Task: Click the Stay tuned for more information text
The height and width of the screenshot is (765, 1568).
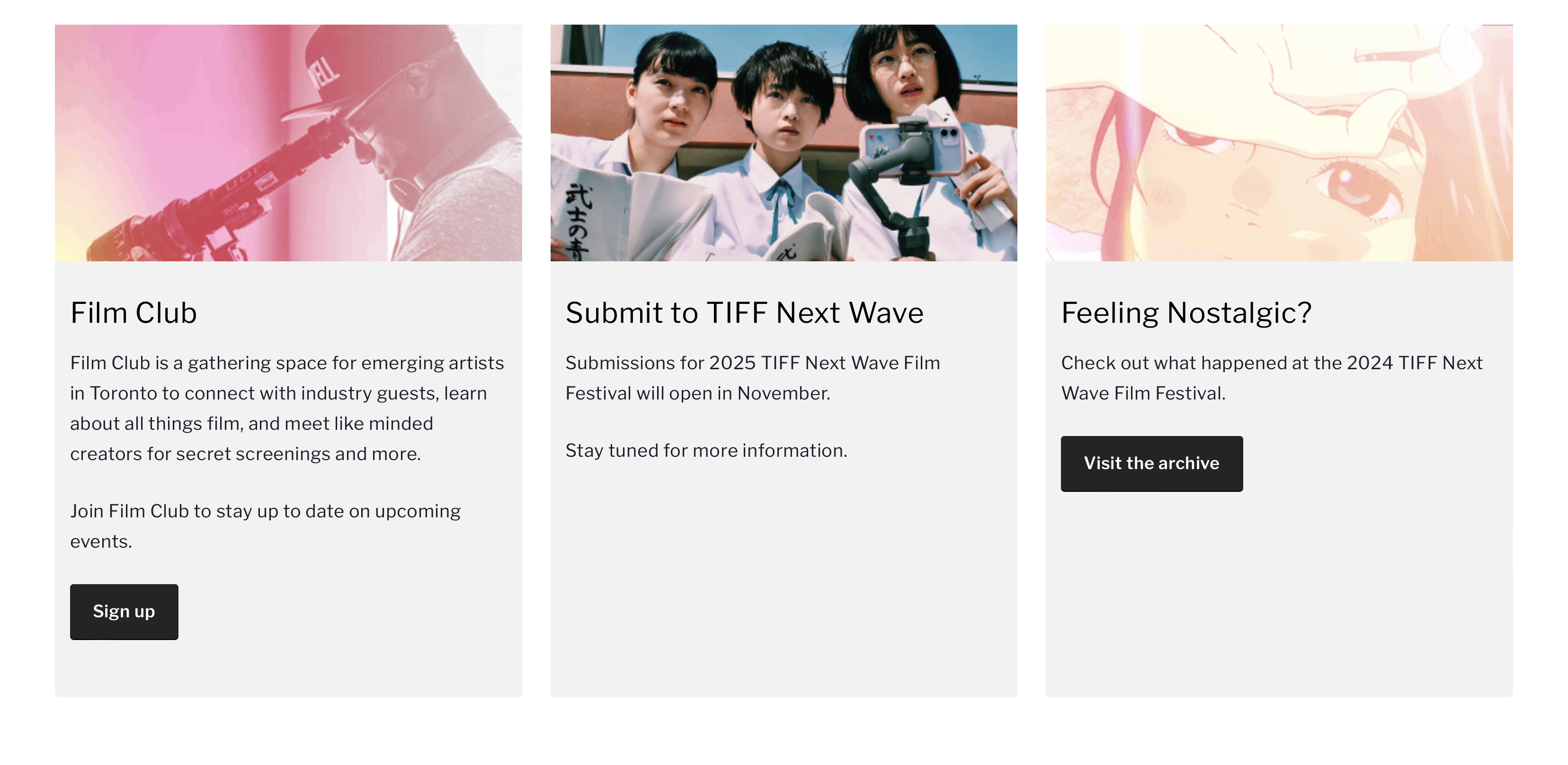Action: [x=706, y=450]
